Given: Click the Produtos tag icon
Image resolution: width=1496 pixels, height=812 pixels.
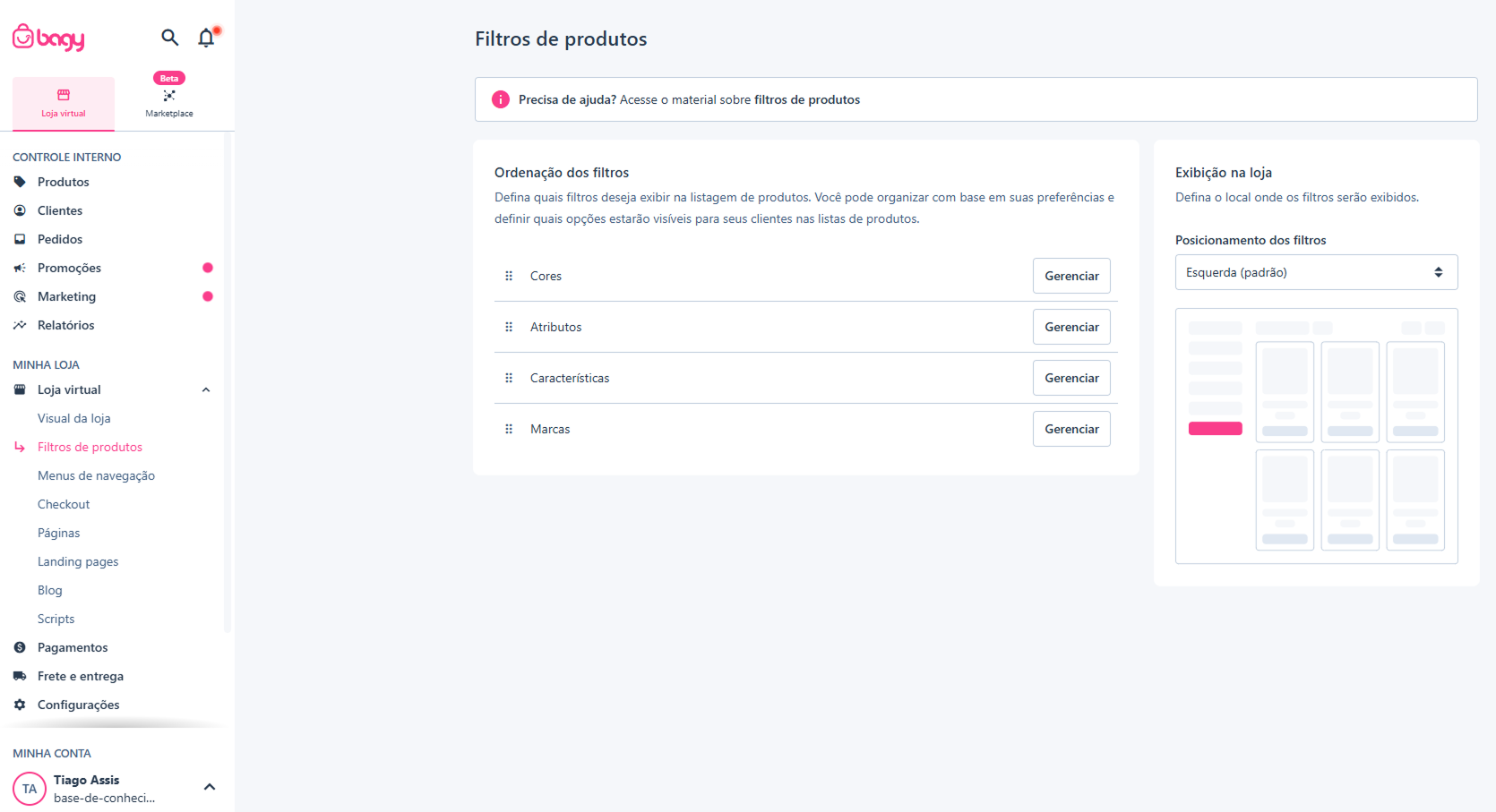Looking at the screenshot, I should click(20, 182).
